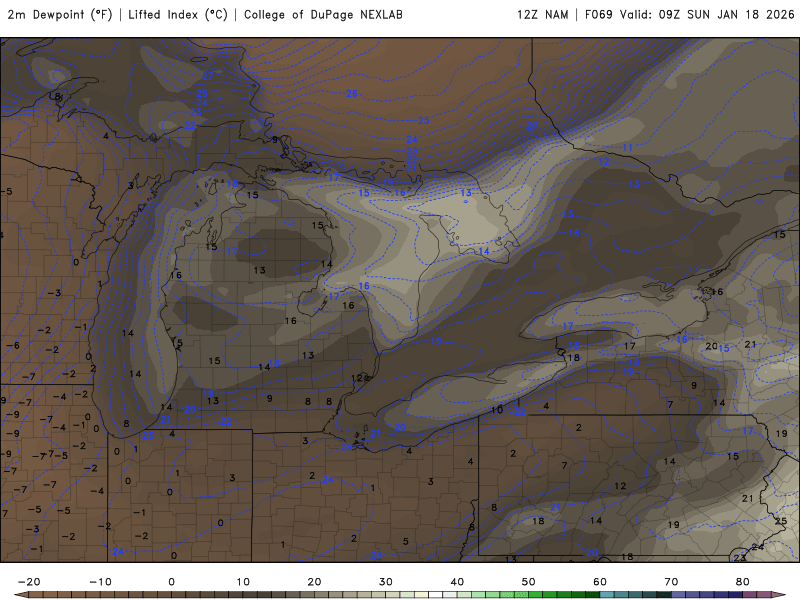Screen dimensions: 800x600
Task: Click the "Valid: 09Z SUN JAN 18 2026" text
Action: point(707,15)
